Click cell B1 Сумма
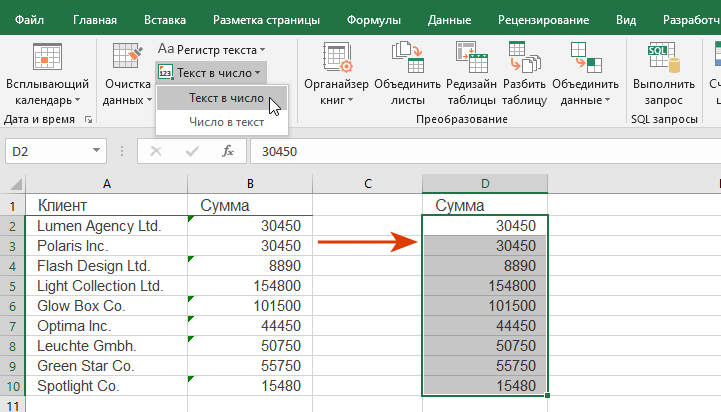The image size is (721, 412). pos(250,205)
